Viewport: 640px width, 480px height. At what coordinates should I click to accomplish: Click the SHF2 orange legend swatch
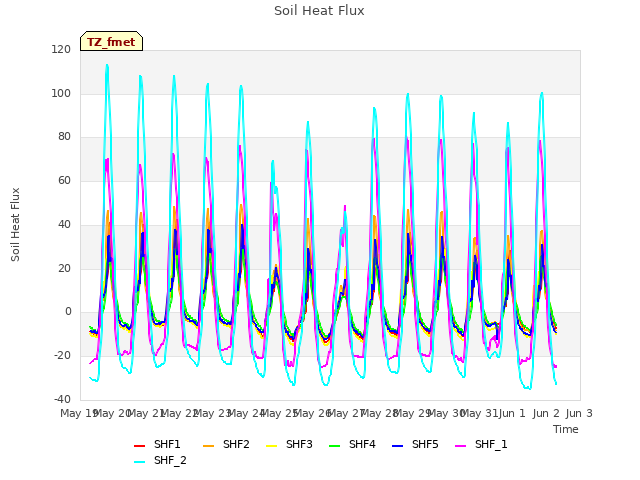pyautogui.click(x=209, y=446)
